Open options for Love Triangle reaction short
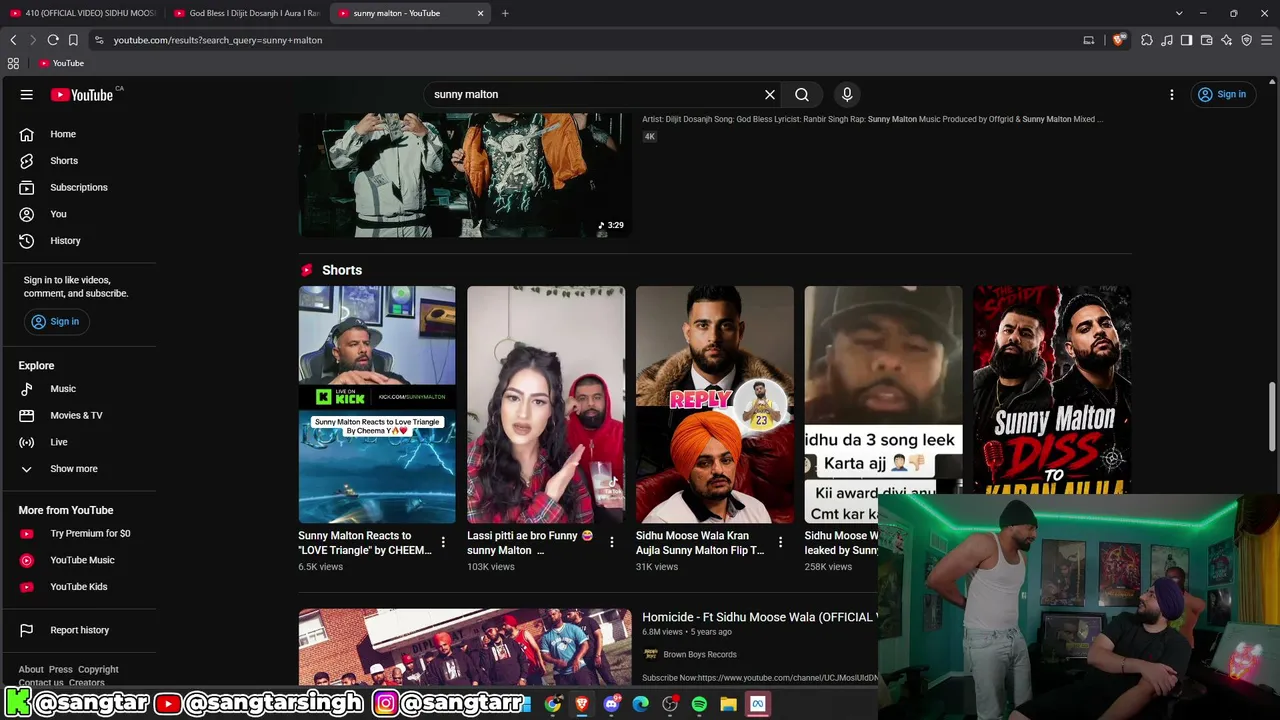 pyautogui.click(x=443, y=543)
